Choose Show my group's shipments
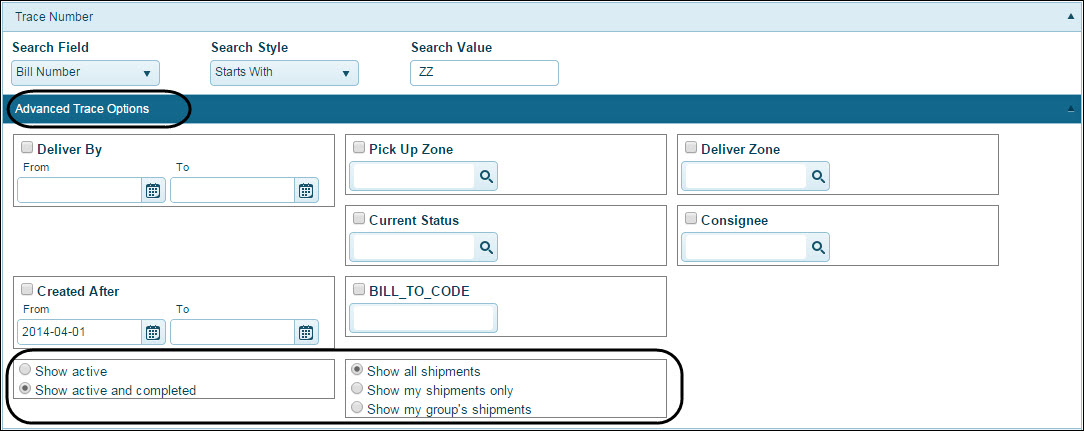The width and height of the screenshot is (1084, 431). click(358, 409)
